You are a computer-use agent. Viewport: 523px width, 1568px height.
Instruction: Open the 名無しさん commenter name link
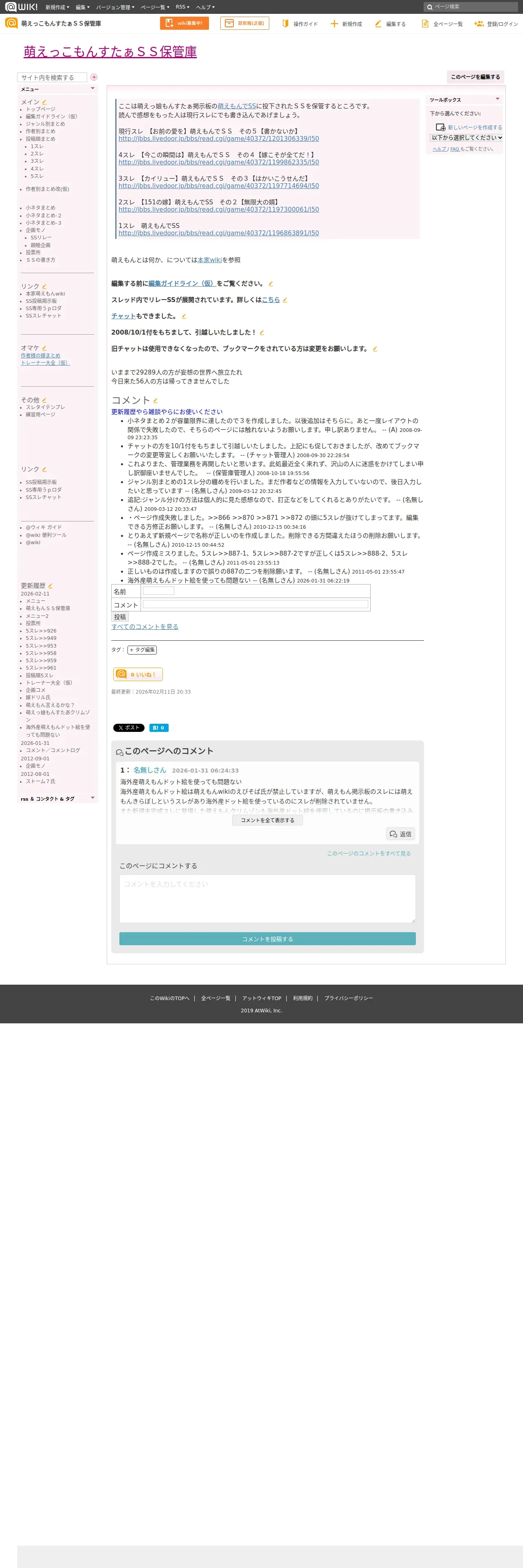point(150,770)
